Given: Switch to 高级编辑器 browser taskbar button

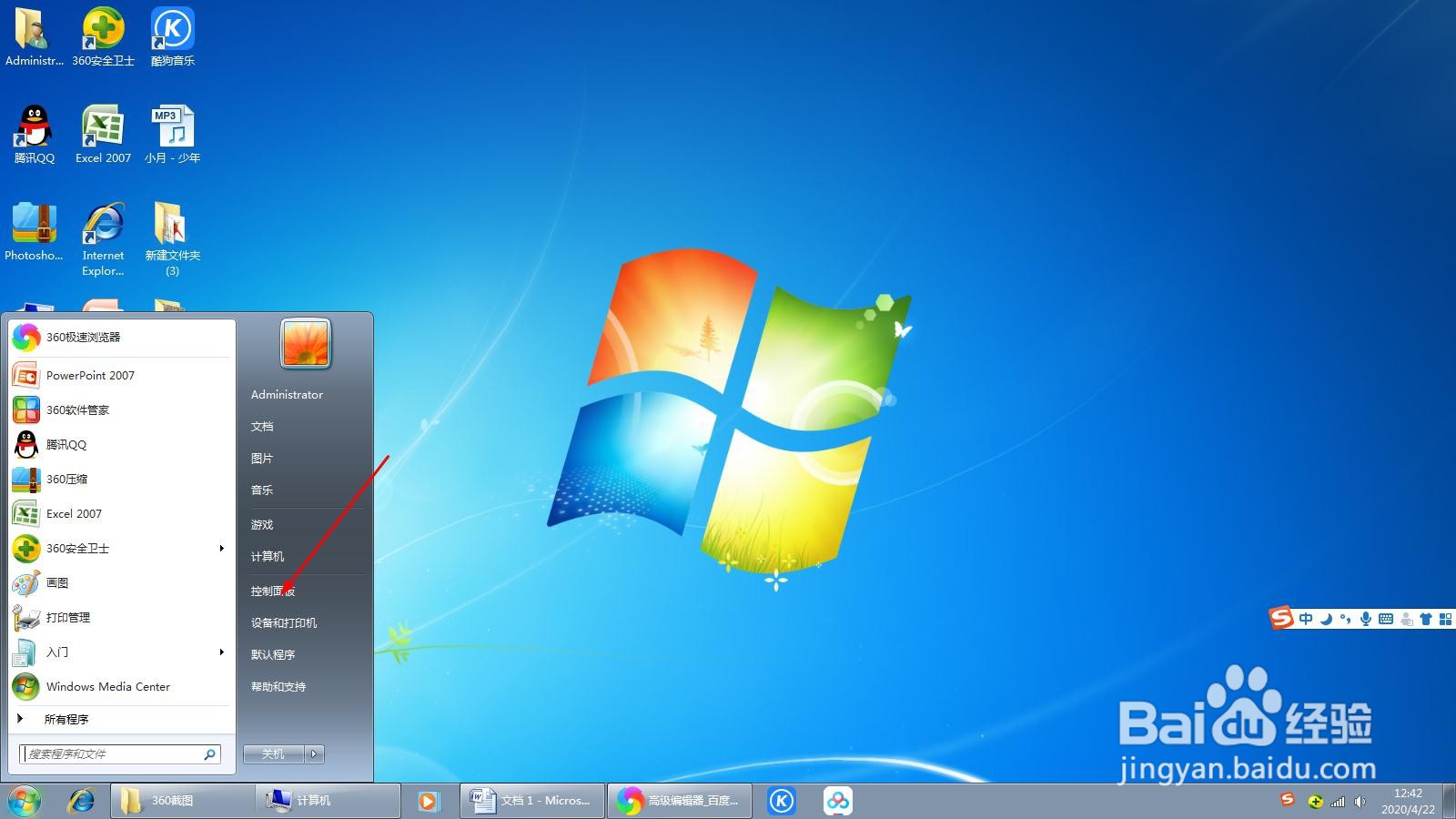Looking at the screenshot, I should point(680,801).
